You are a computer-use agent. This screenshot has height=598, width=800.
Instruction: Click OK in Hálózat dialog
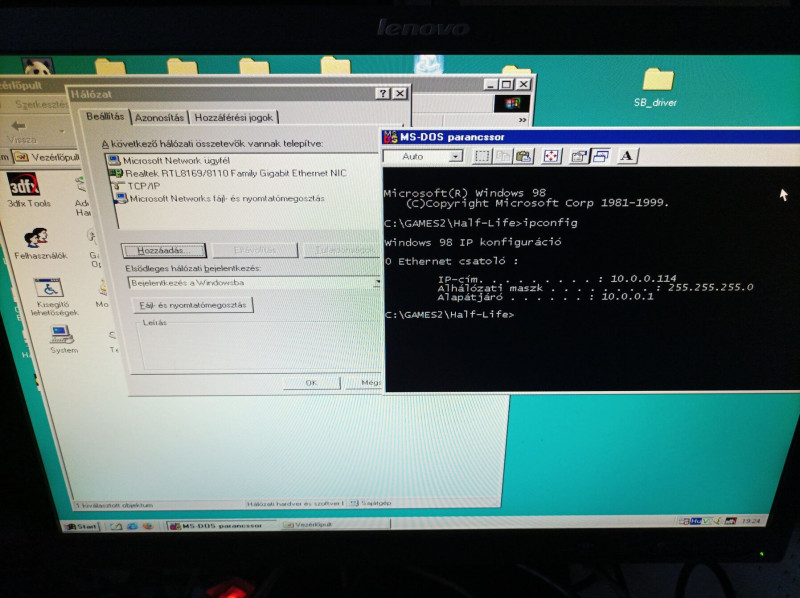point(311,383)
